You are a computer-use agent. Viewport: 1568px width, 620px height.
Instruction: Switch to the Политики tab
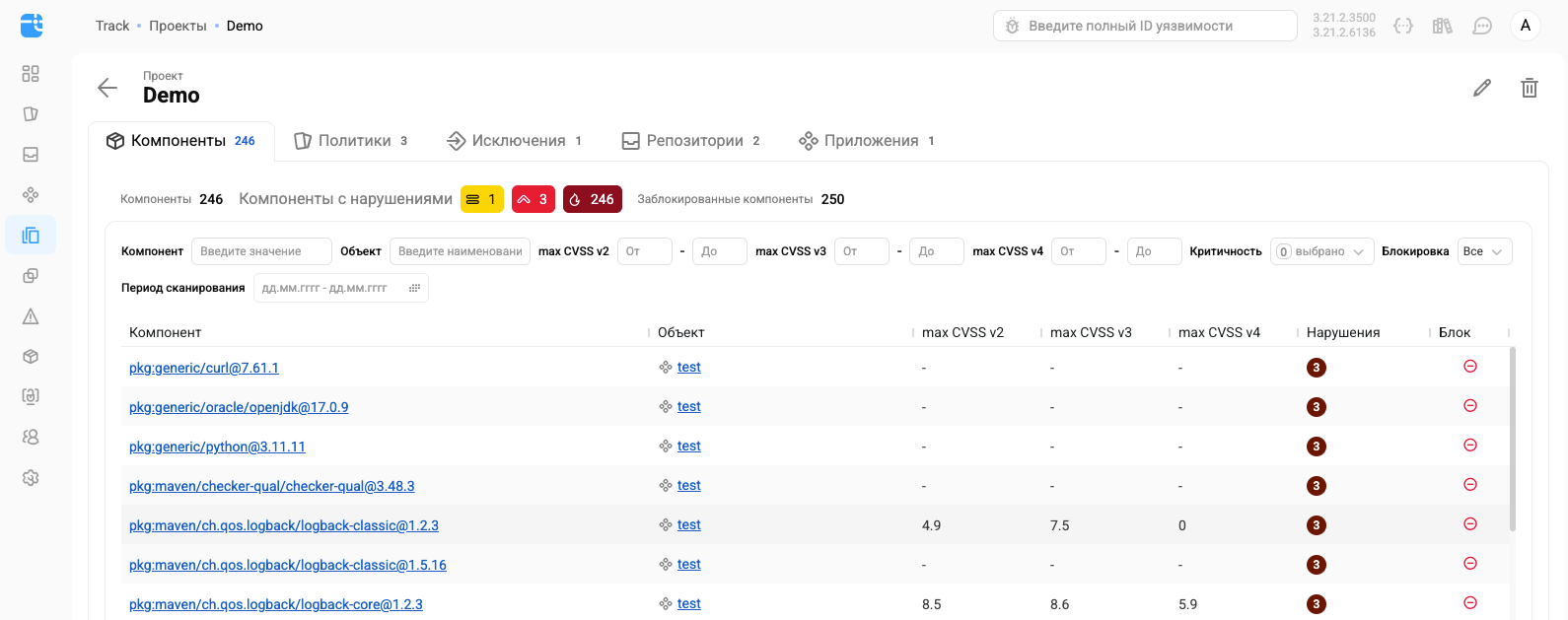pyautogui.click(x=351, y=141)
